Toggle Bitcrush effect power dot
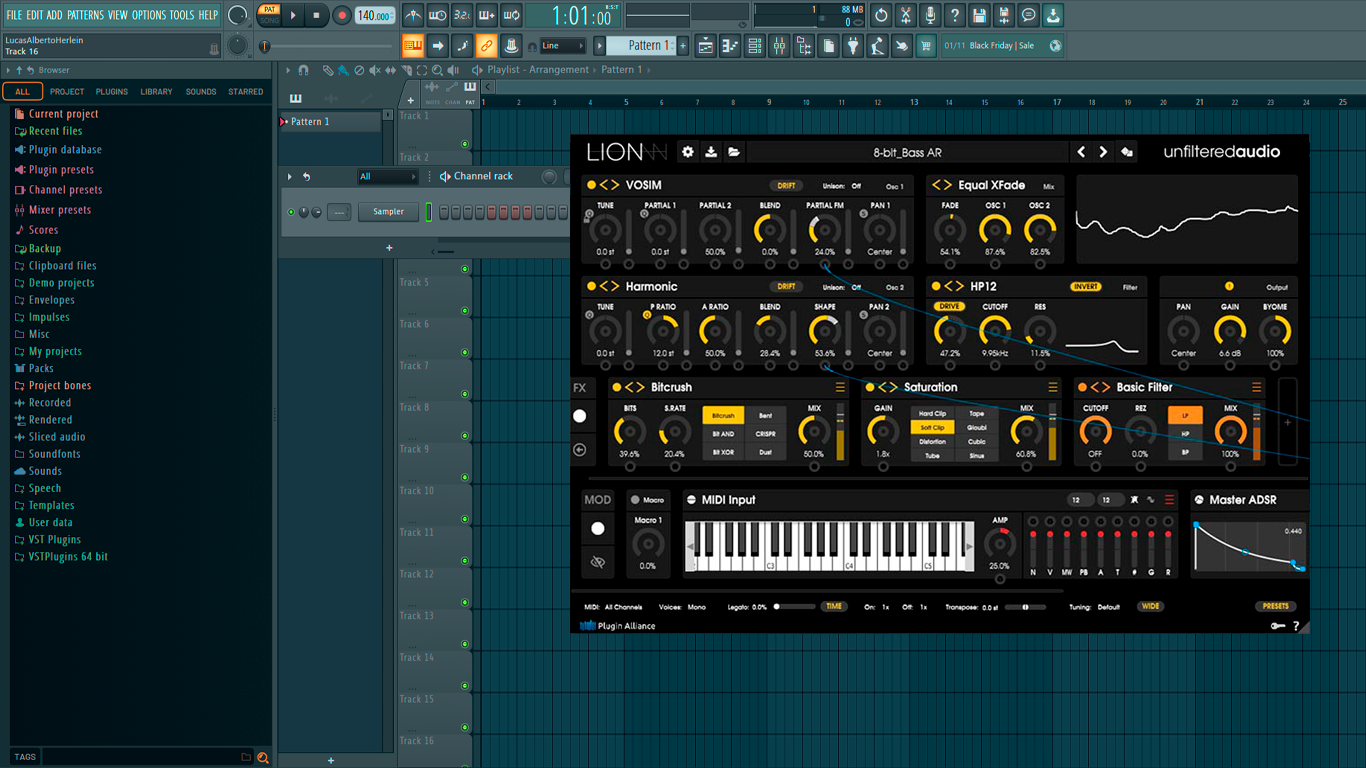This screenshot has height=768, width=1366. coord(617,387)
